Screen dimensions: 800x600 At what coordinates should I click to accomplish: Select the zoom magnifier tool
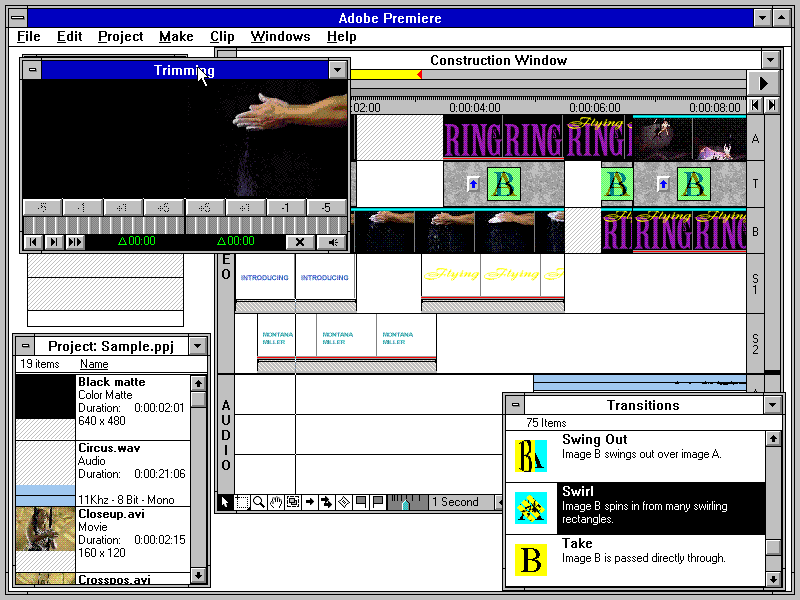(x=259, y=502)
